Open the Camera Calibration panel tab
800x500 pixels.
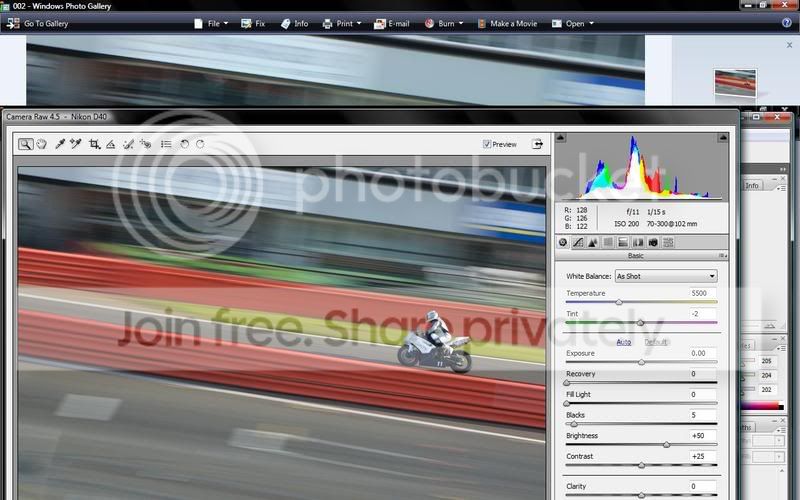coord(653,242)
